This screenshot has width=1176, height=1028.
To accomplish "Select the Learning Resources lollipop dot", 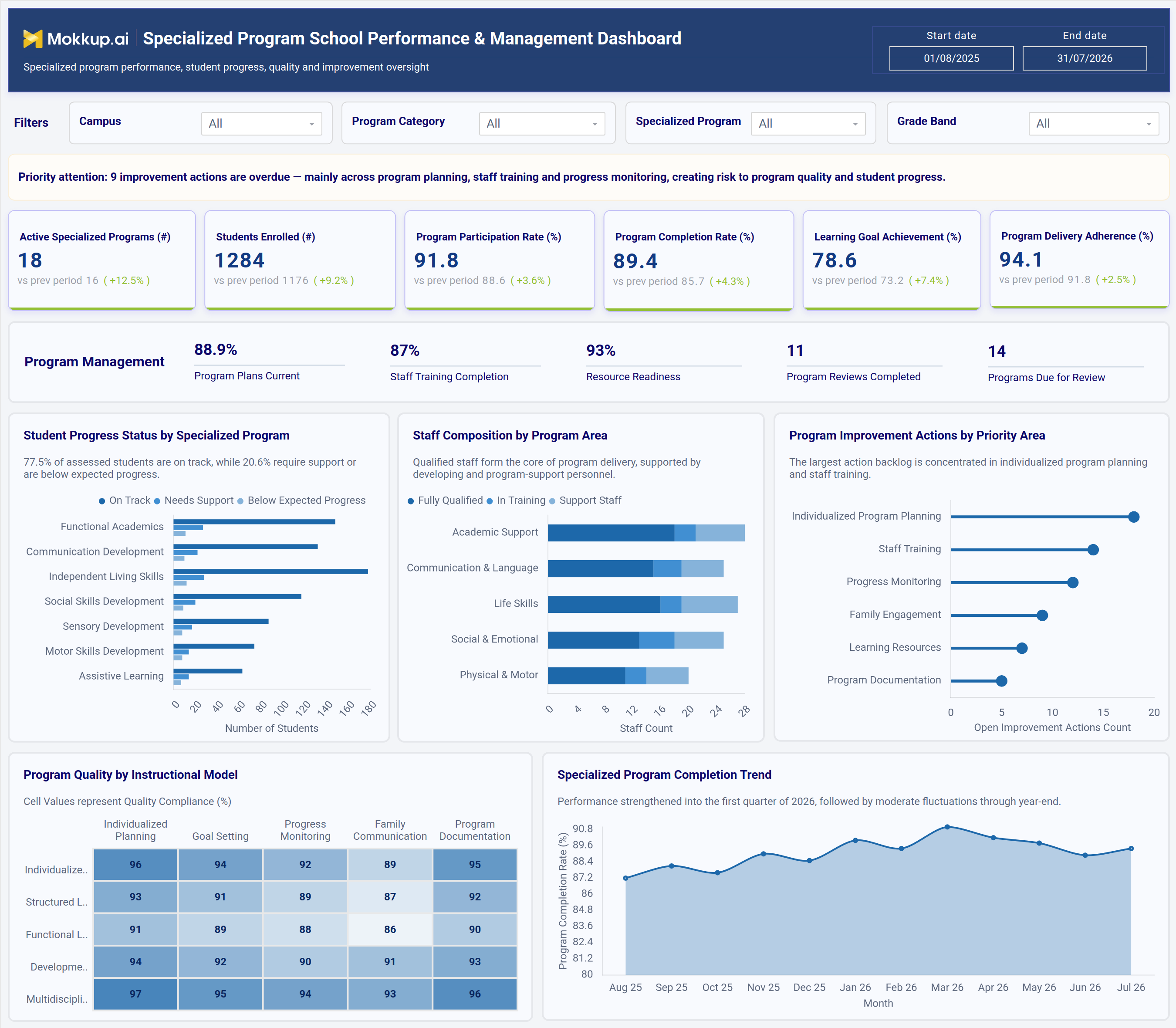I will [x=1022, y=648].
